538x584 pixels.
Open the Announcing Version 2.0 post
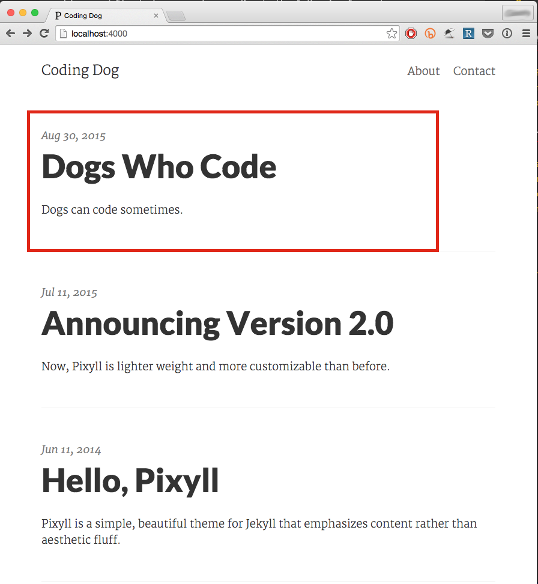[217, 324]
